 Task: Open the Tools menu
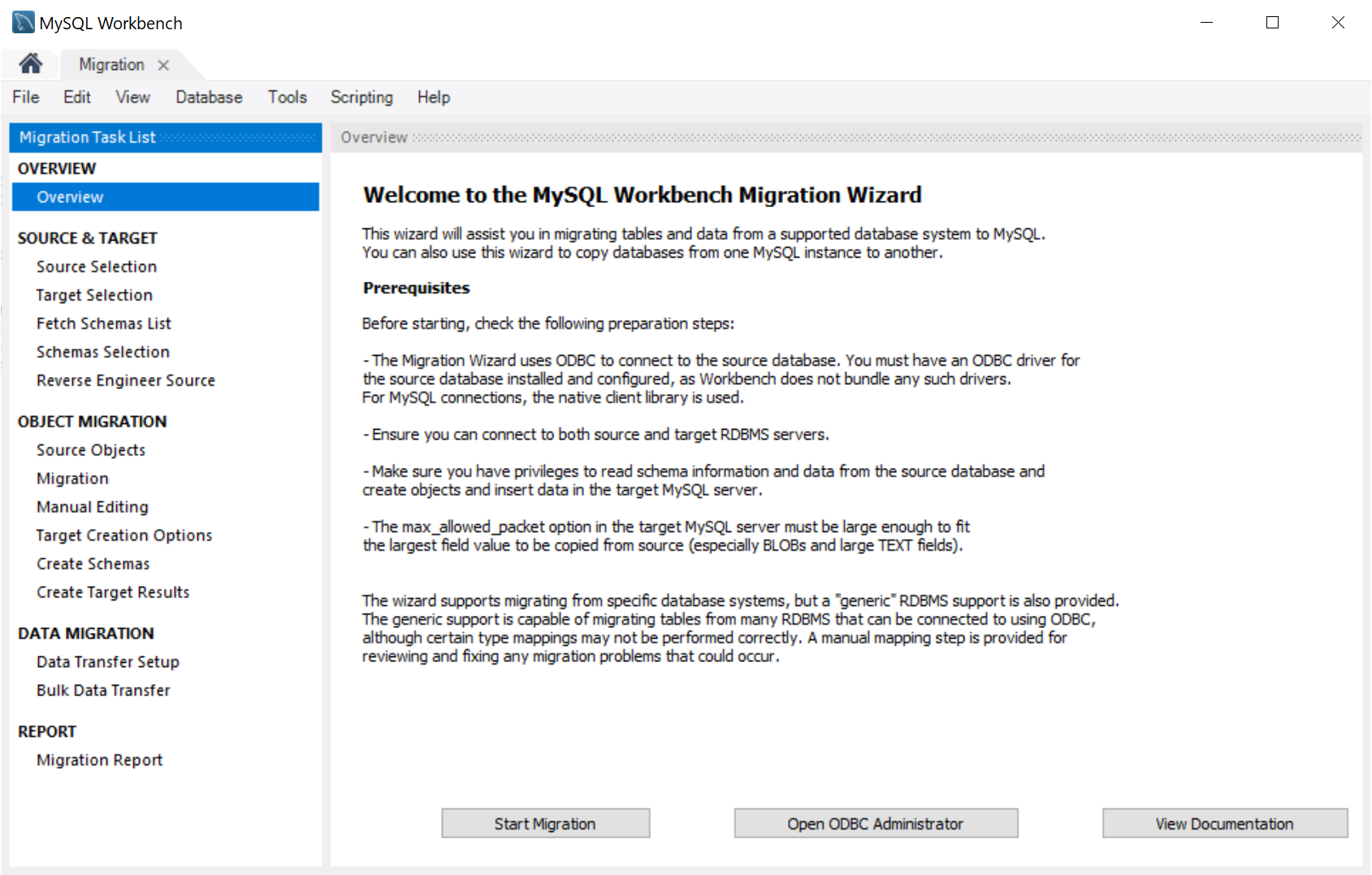[288, 97]
